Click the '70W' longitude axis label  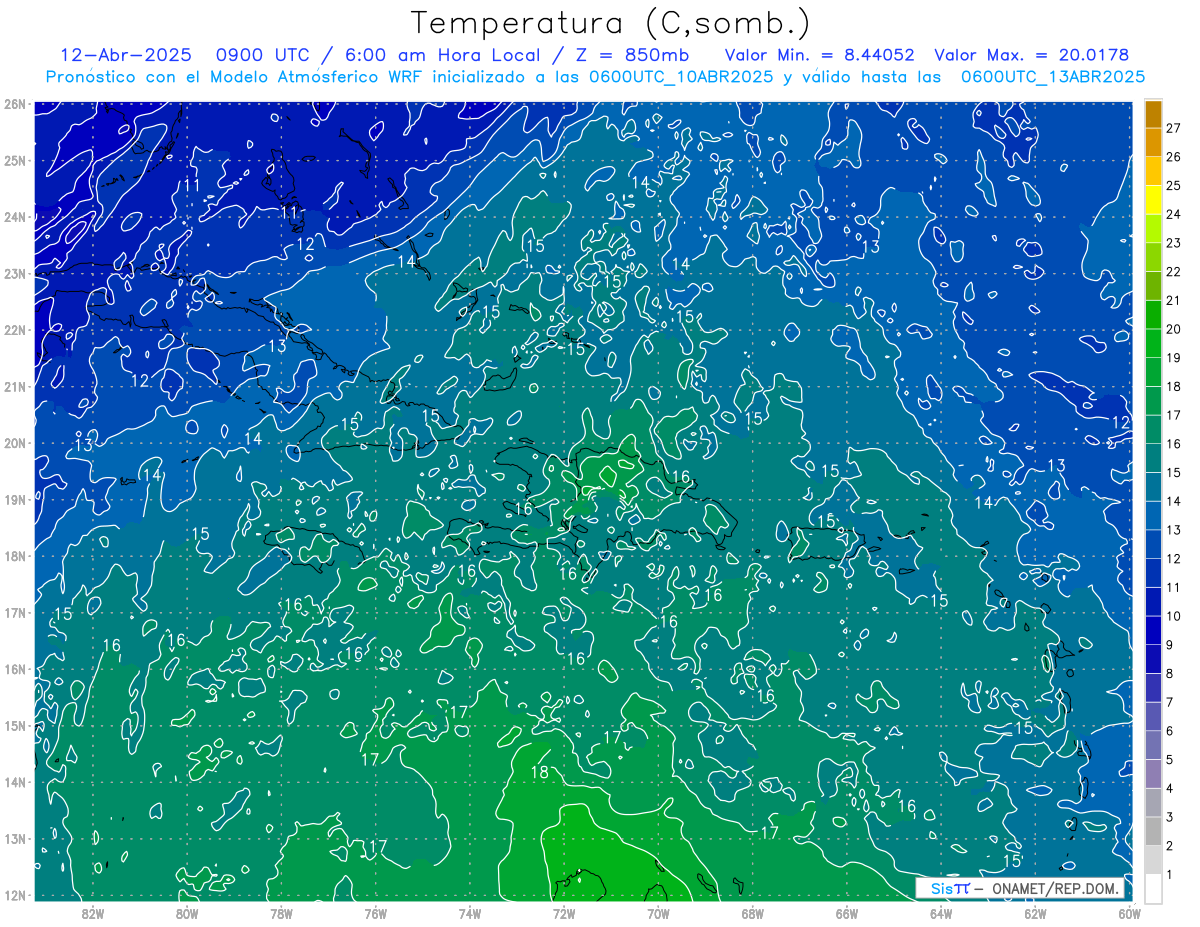point(658,913)
